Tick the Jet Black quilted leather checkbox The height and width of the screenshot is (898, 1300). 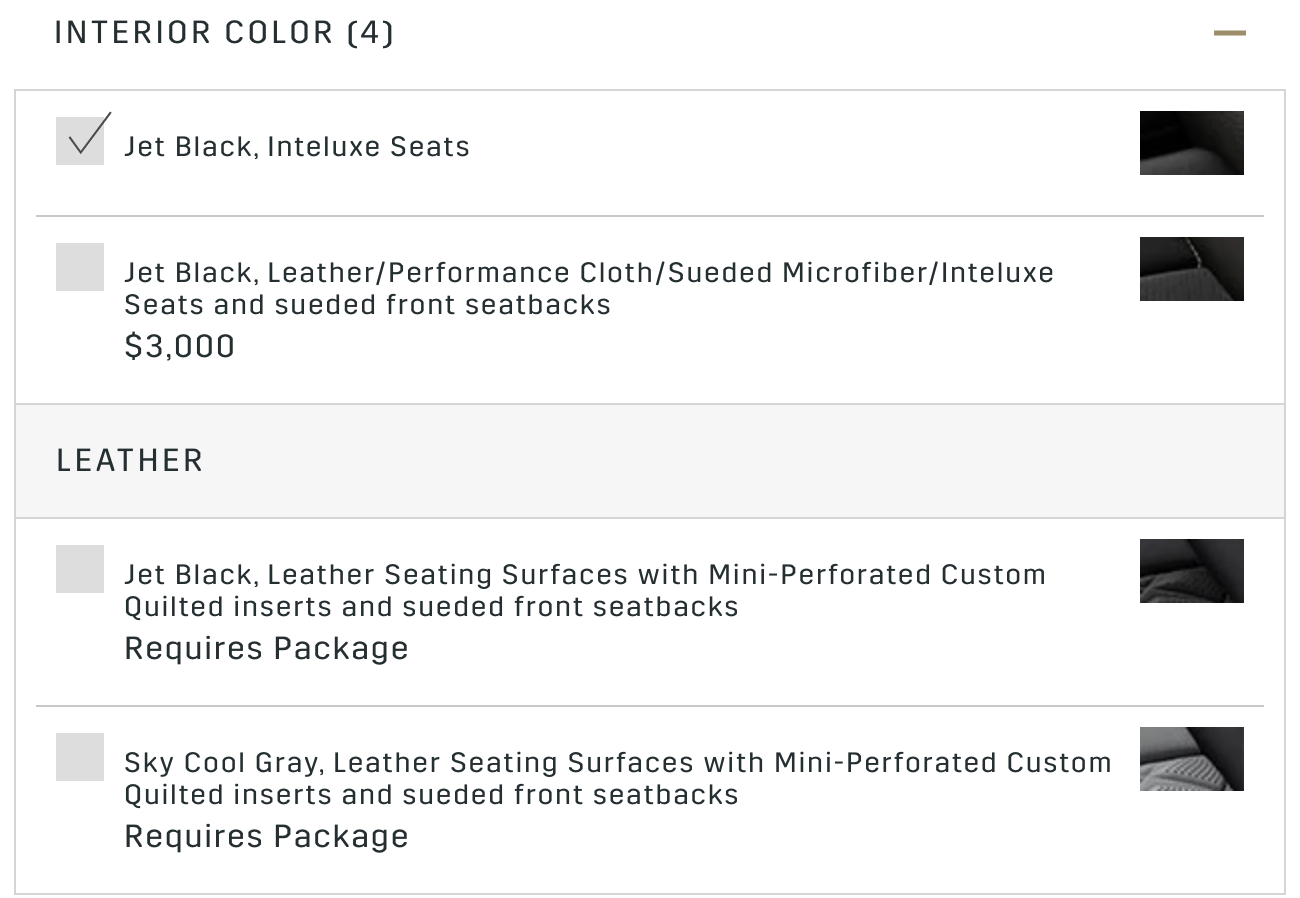(80, 569)
